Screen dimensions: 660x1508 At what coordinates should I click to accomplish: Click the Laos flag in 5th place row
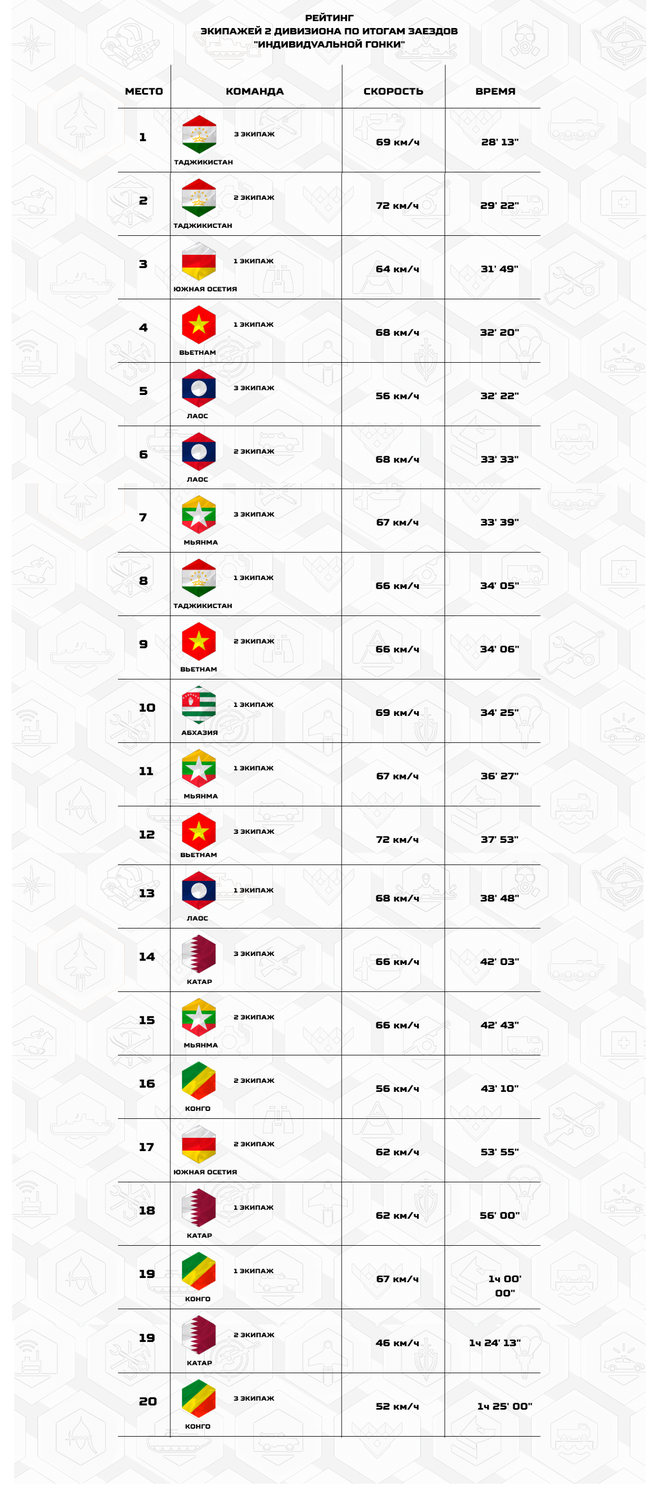click(199, 389)
